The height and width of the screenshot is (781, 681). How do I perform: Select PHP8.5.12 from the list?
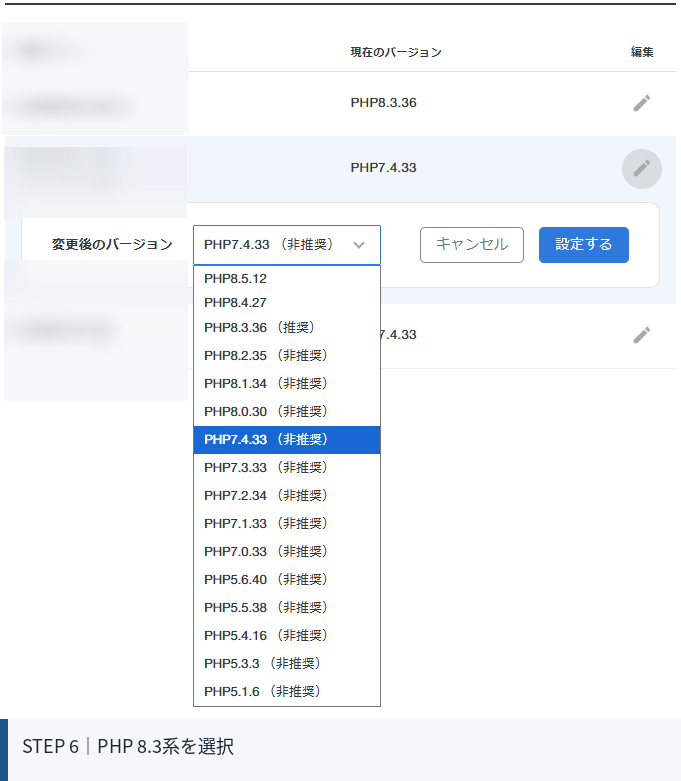[287, 278]
